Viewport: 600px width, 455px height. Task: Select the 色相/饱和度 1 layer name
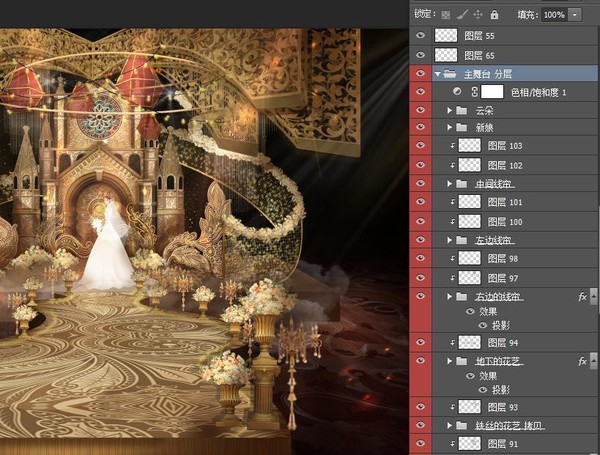point(539,92)
